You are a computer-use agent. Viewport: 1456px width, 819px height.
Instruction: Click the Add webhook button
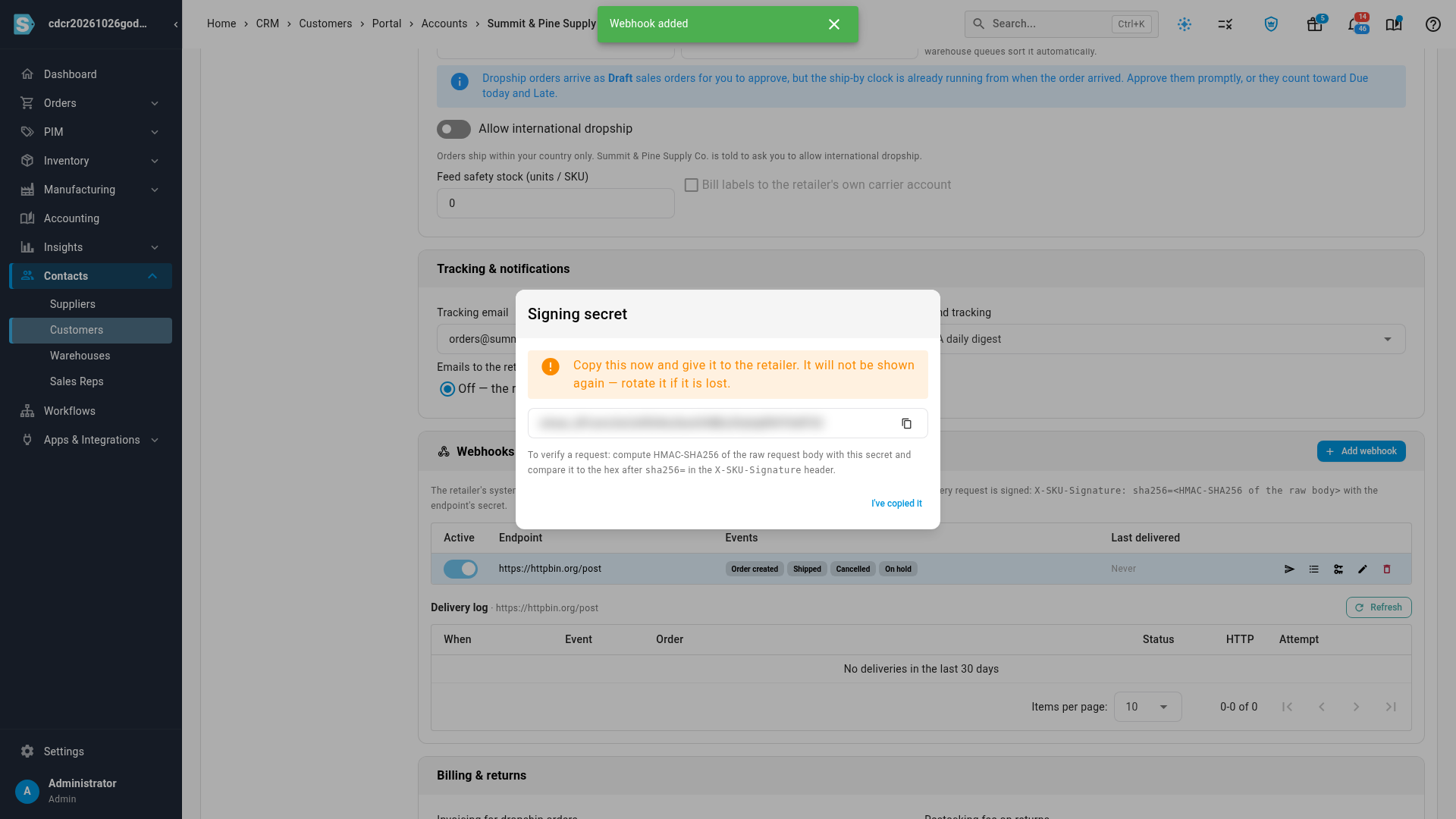point(1361,451)
